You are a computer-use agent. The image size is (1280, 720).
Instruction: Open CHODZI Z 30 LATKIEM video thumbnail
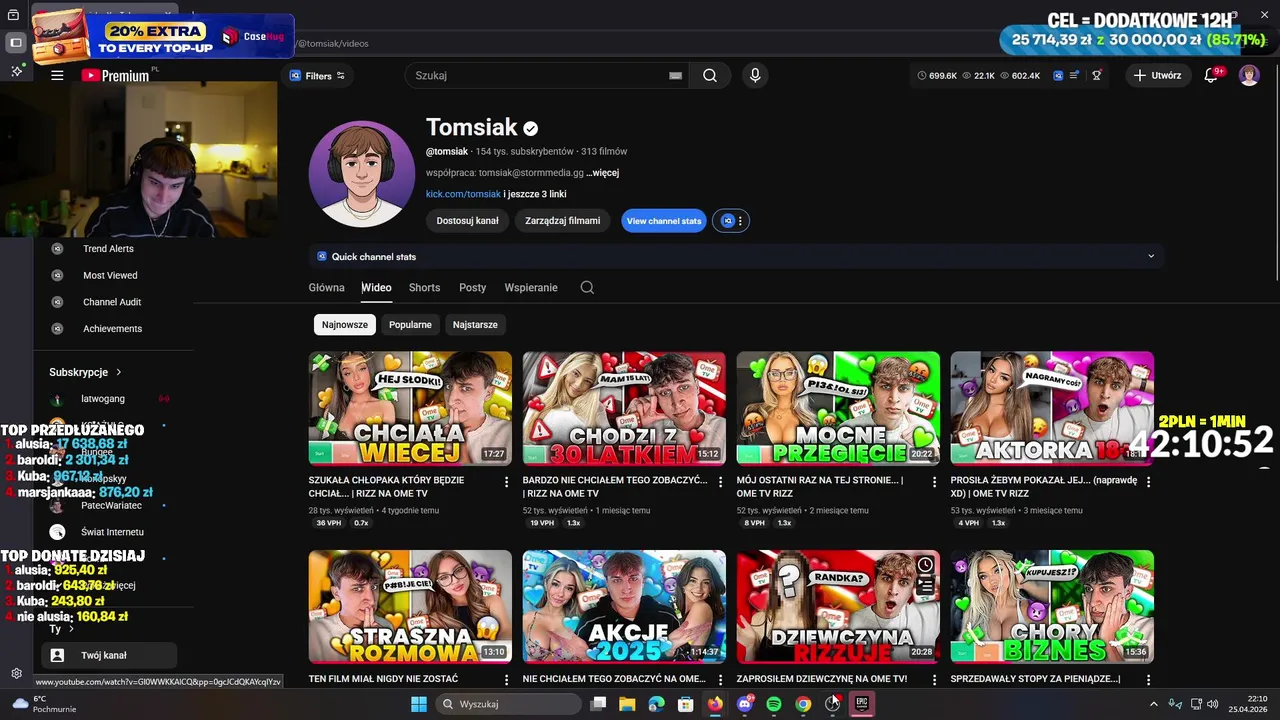tap(624, 408)
